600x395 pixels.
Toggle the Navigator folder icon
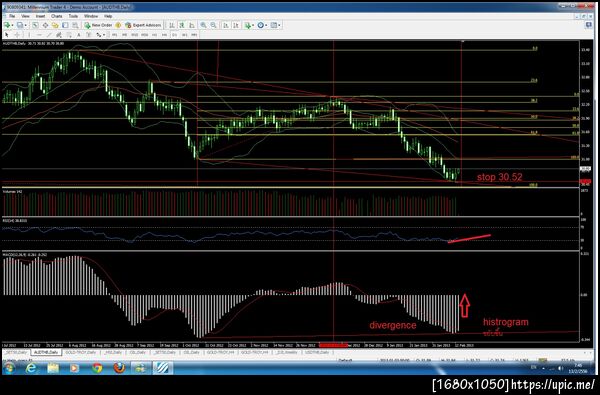55,25
